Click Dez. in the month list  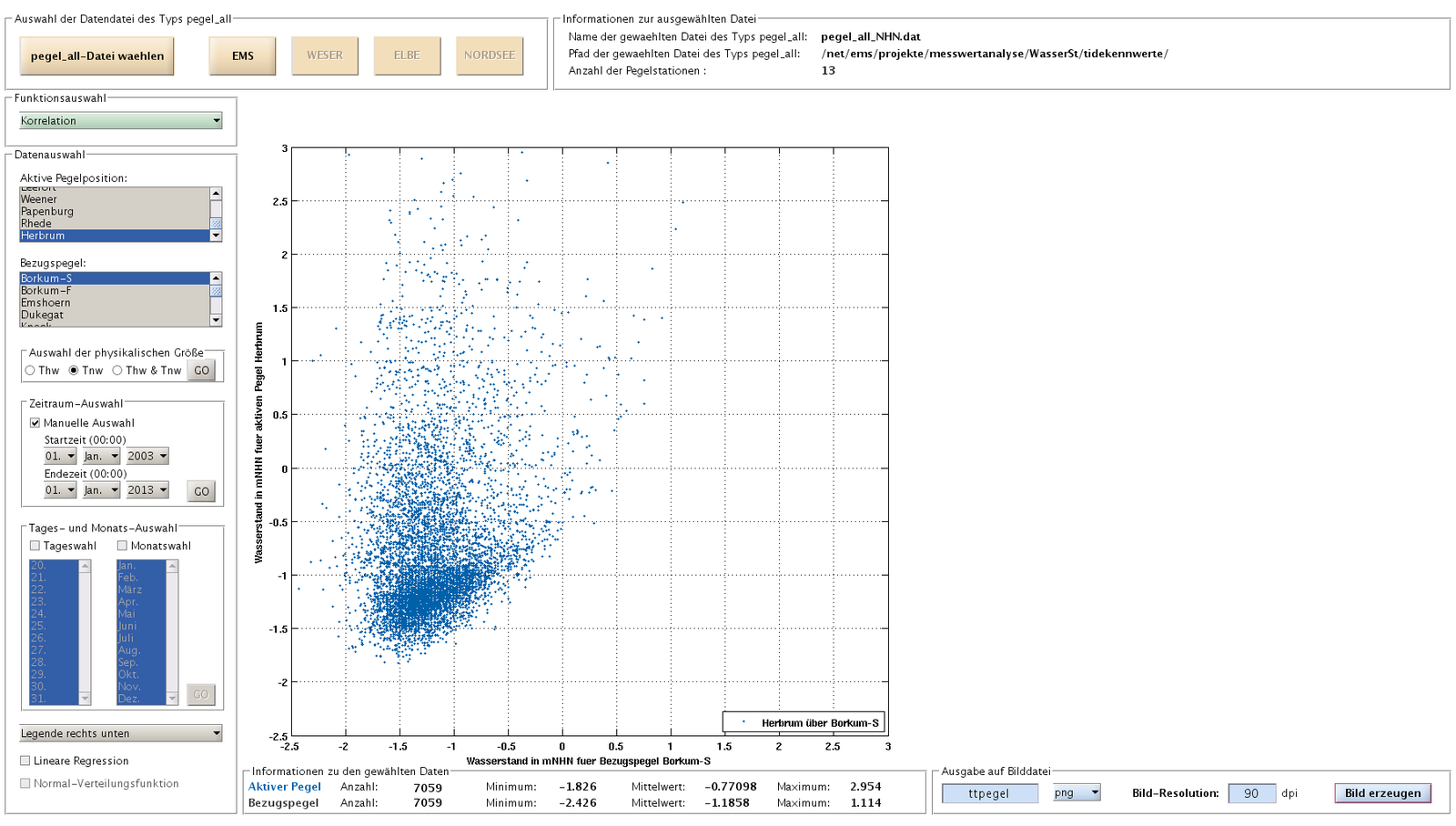141,699
